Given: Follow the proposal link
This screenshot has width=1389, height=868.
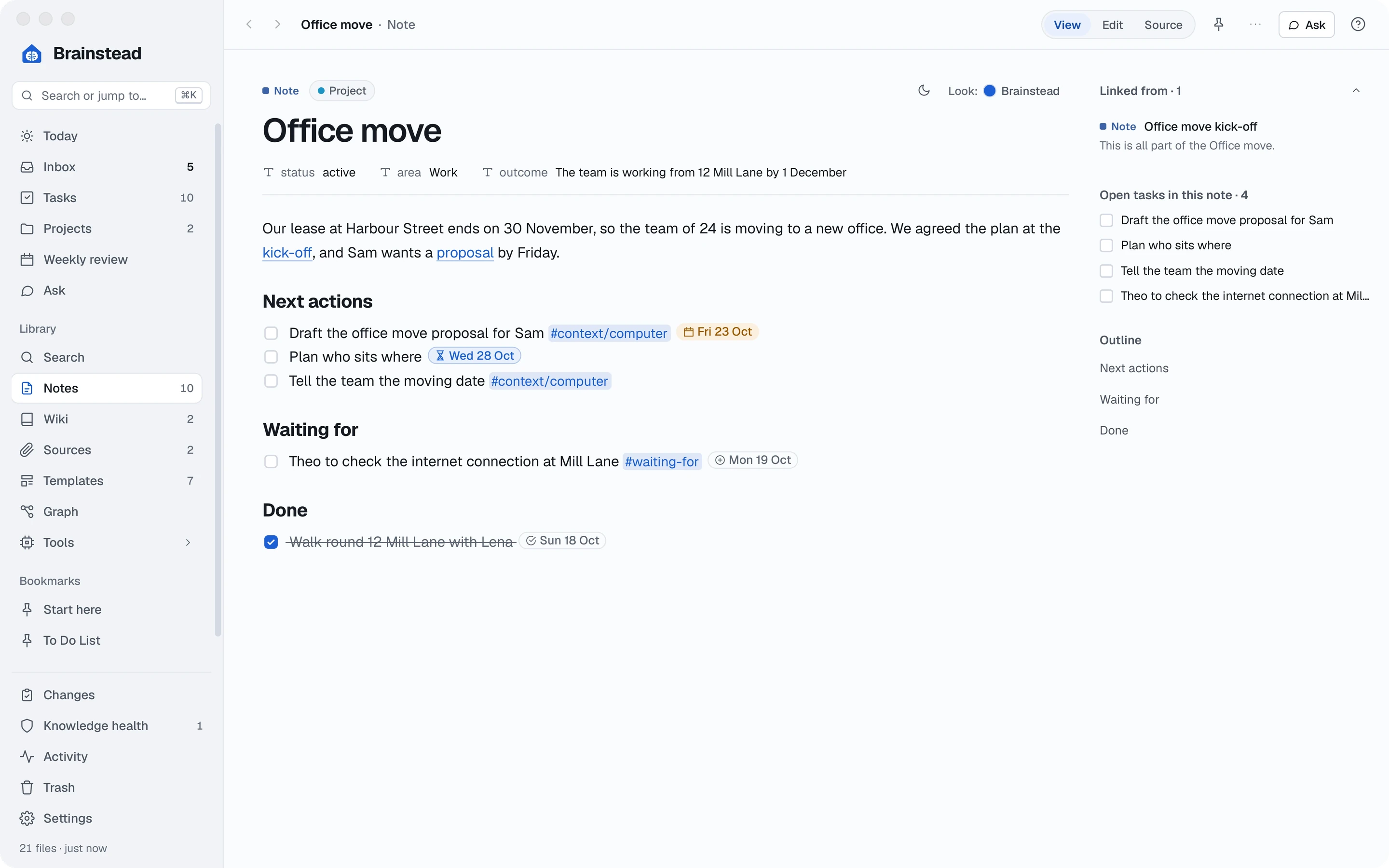Looking at the screenshot, I should (x=465, y=253).
